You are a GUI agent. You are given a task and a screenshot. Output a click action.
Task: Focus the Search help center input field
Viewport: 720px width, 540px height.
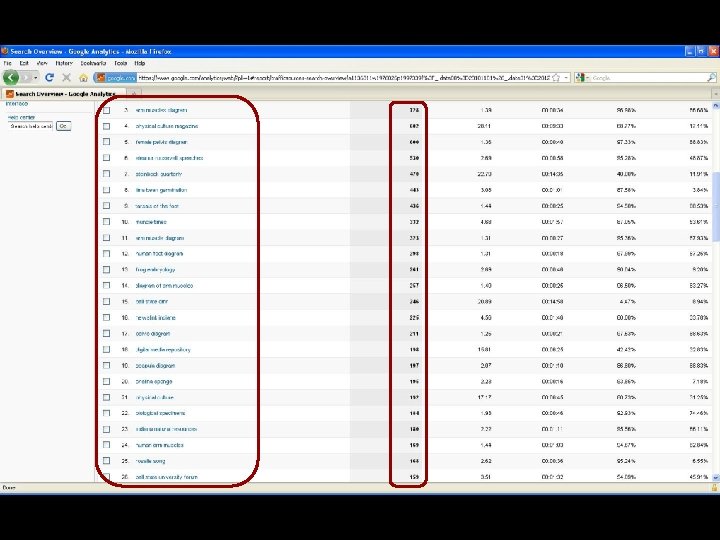(x=31, y=126)
